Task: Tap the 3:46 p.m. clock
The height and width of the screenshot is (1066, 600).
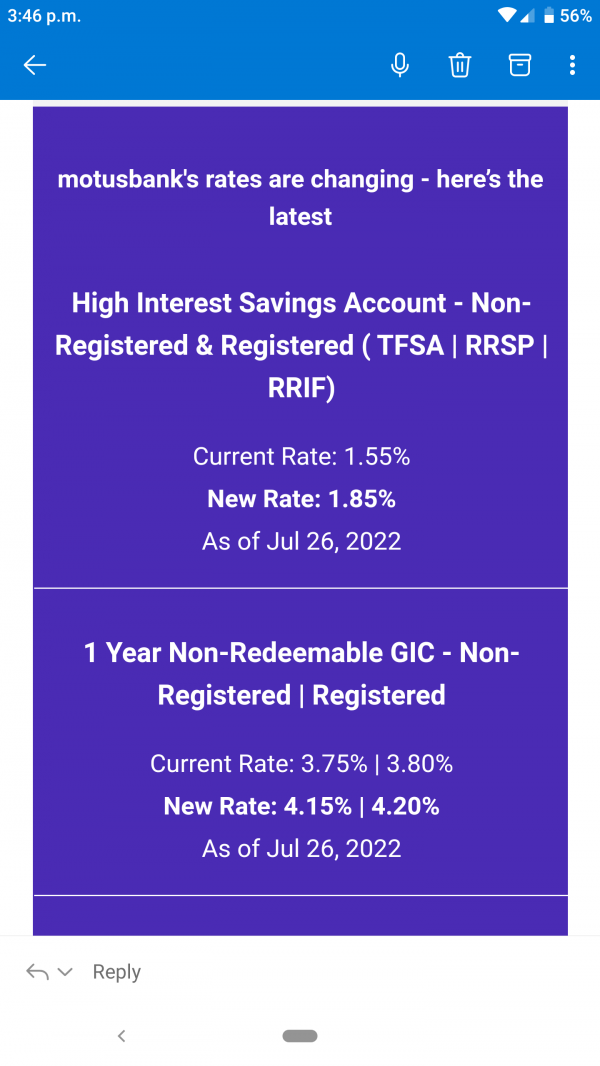Action: tap(44, 16)
